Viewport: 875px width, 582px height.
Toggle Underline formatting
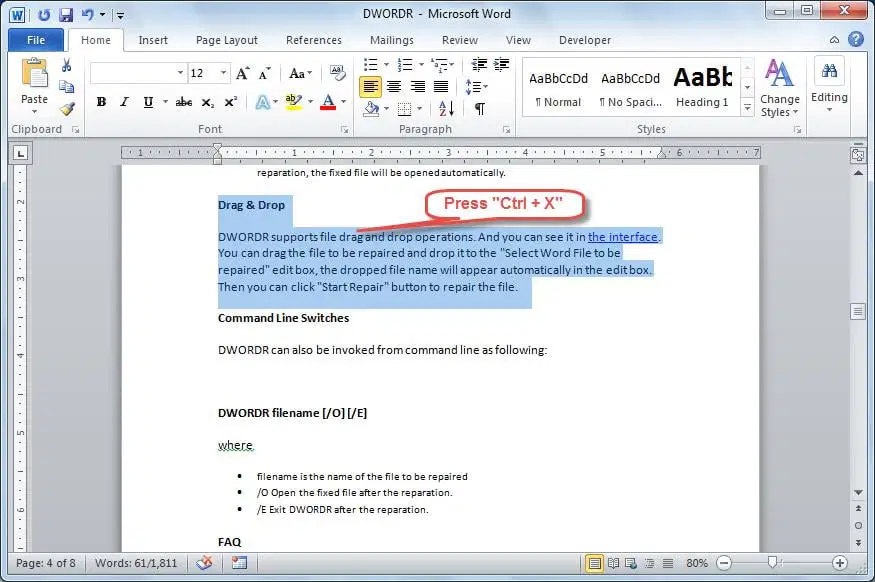pos(148,102)
